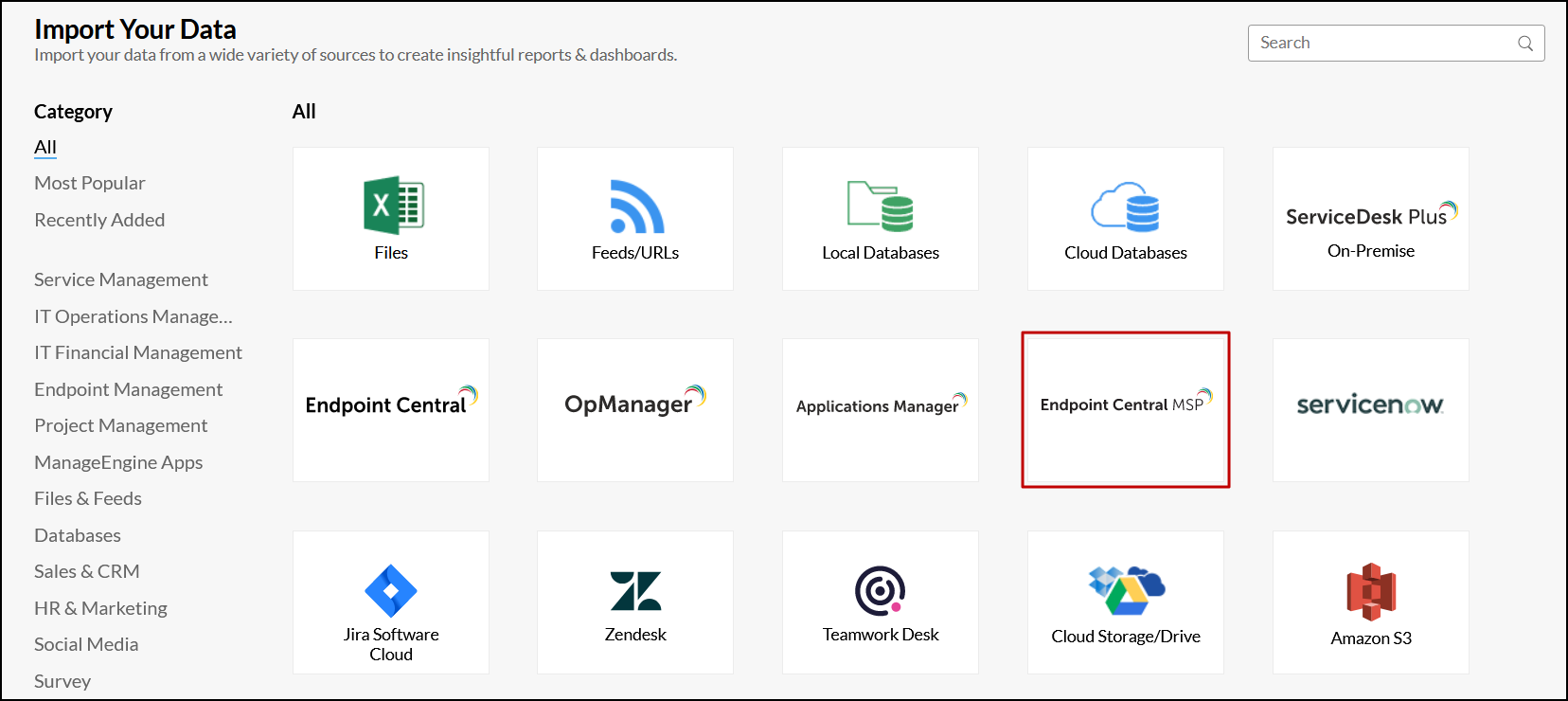Viewport: 1568px width, 701px height.
Task: Click the magnifier icon in Search box
Action: tap(1525, 44)
